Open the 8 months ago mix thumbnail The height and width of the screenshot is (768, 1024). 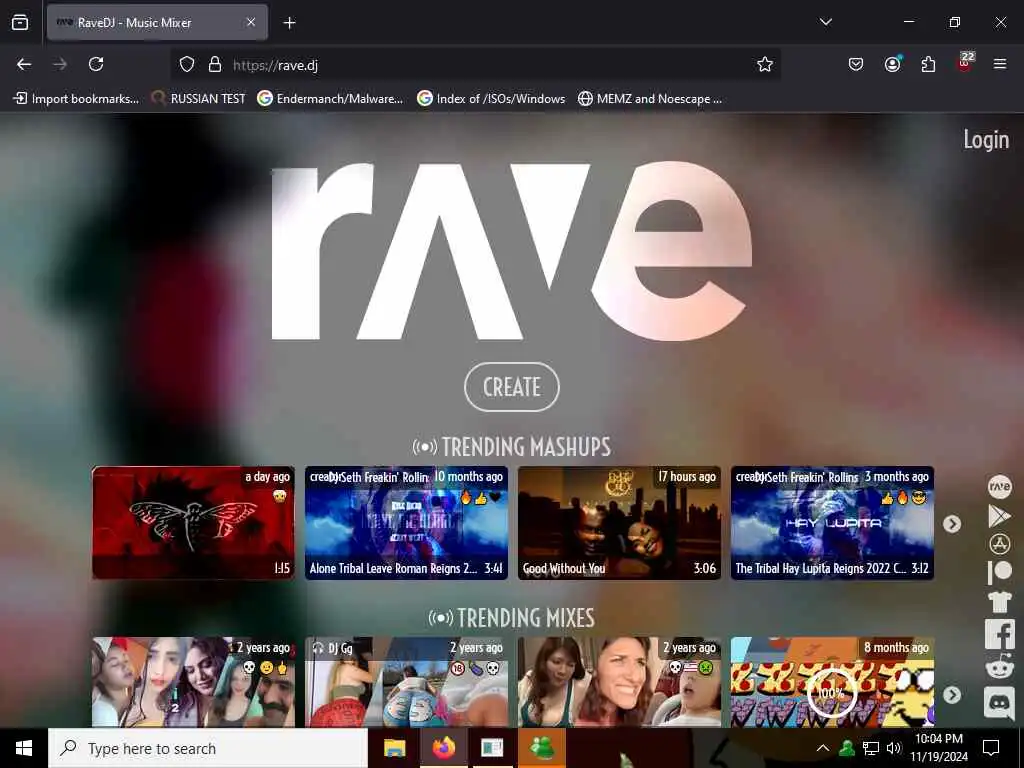click(x=832, y=682)
